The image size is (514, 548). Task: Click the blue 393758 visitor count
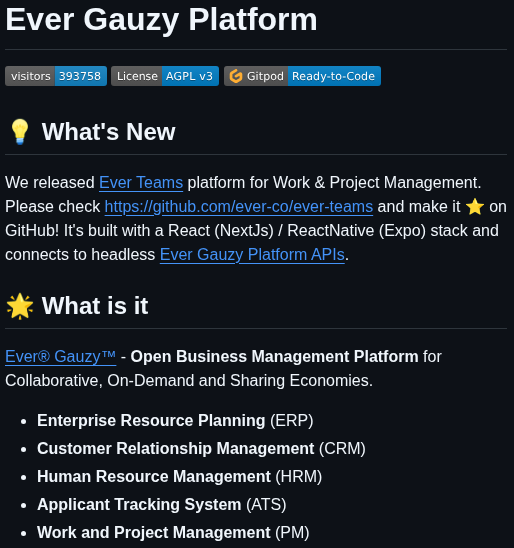point(80,76)
